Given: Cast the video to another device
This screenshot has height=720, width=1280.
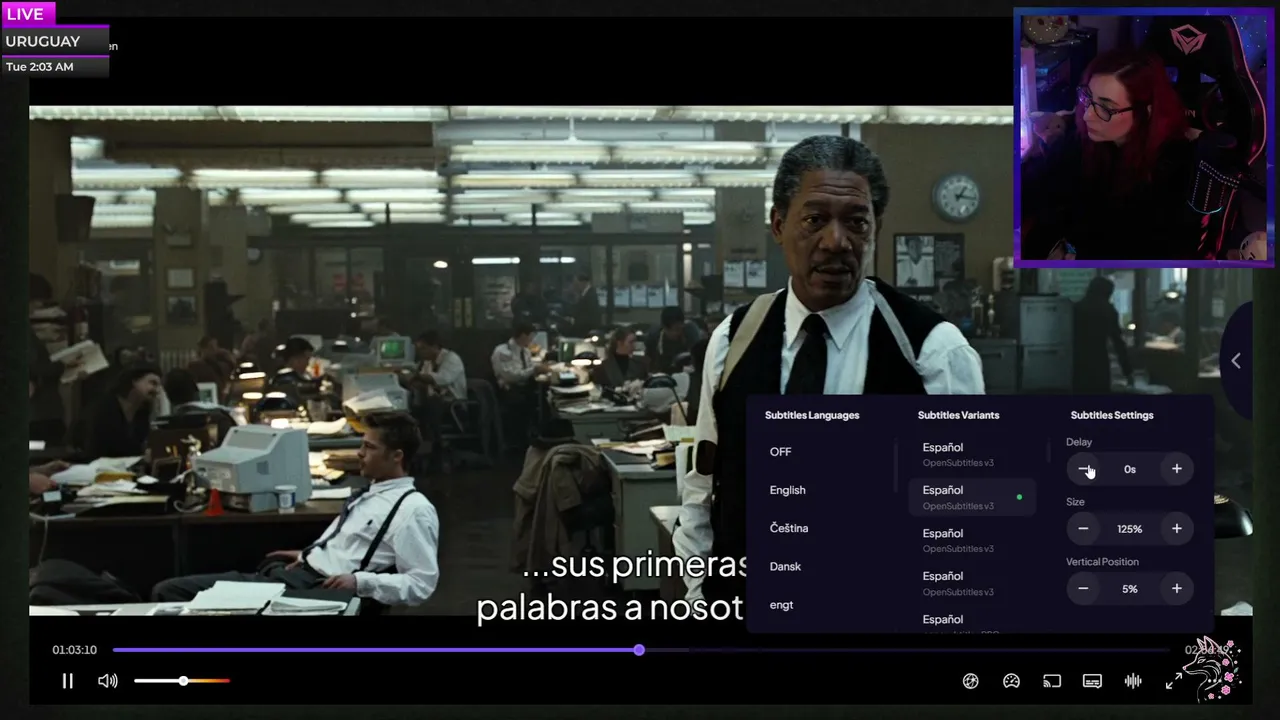Looking at the screenshot, I should 1052,681.
